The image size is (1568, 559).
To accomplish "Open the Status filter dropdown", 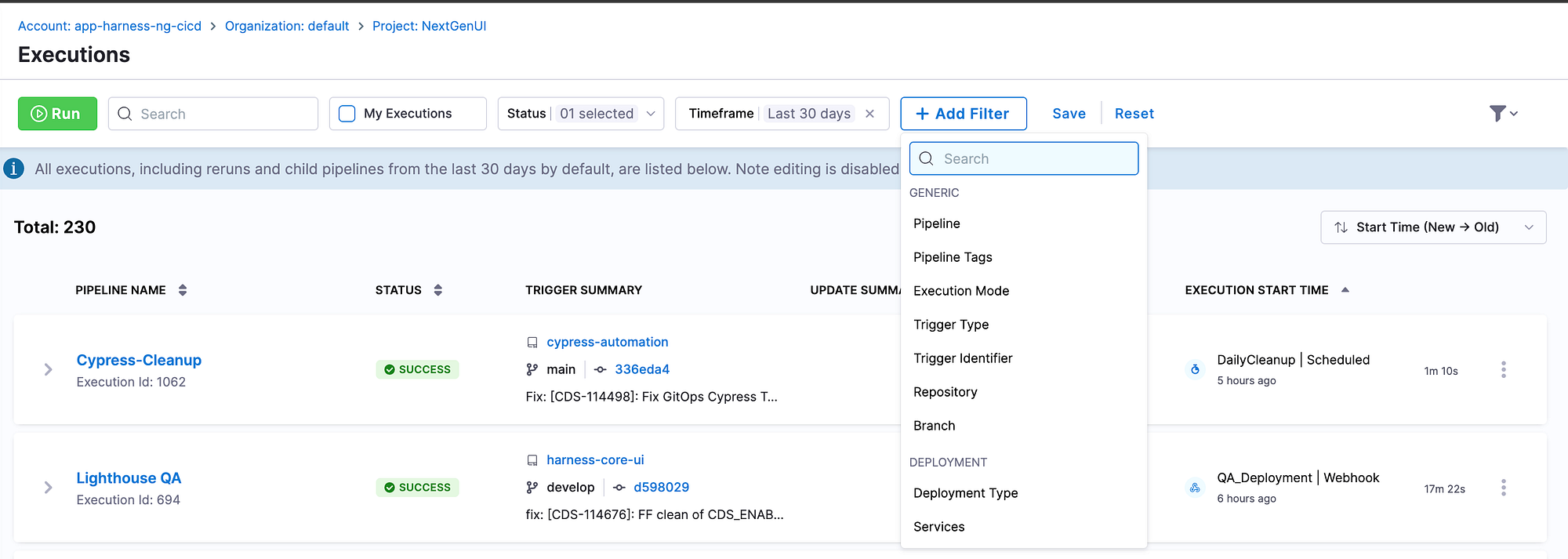I will tap(581, 114).
